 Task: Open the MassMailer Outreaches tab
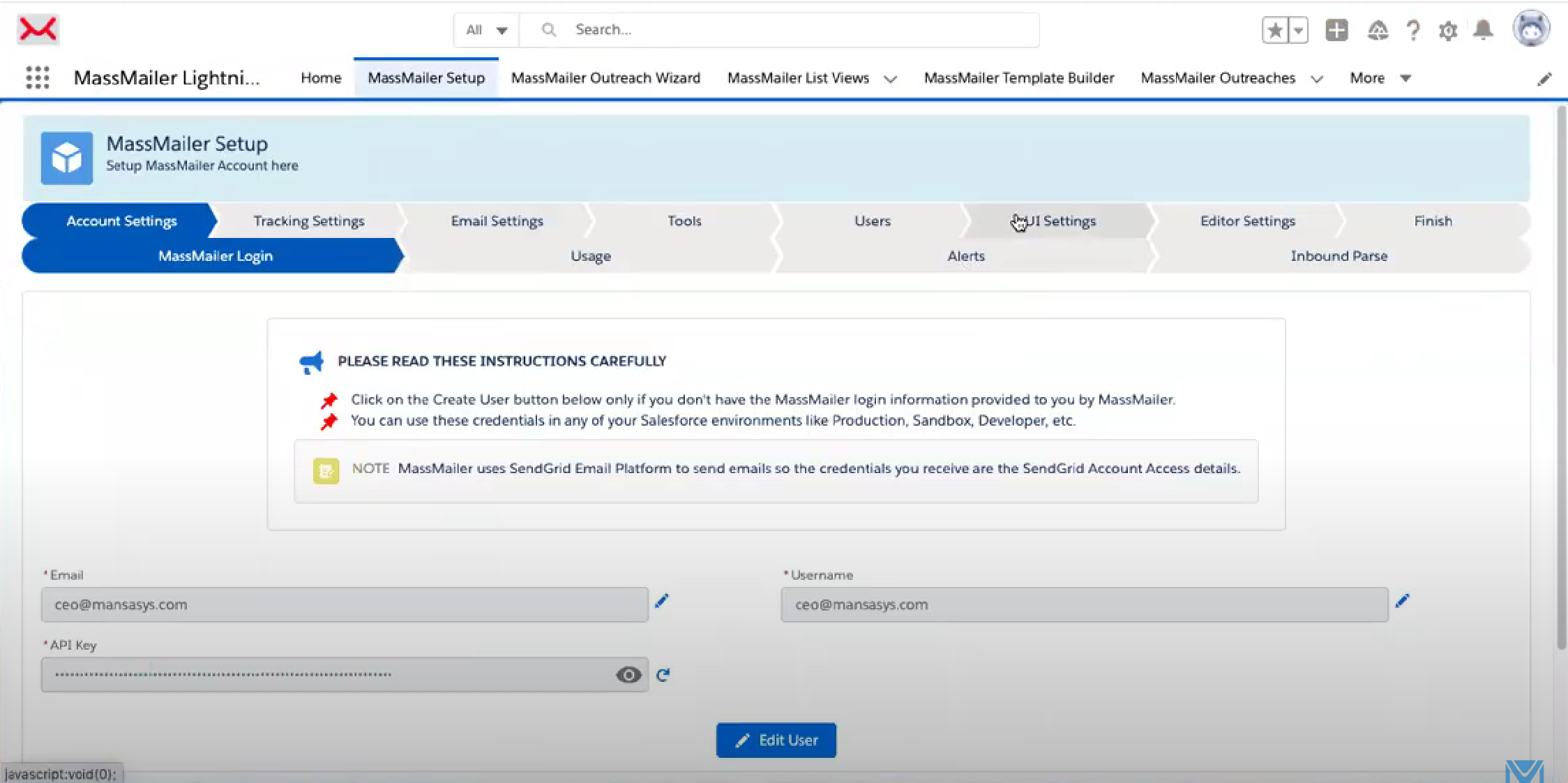coord(1218,78)
